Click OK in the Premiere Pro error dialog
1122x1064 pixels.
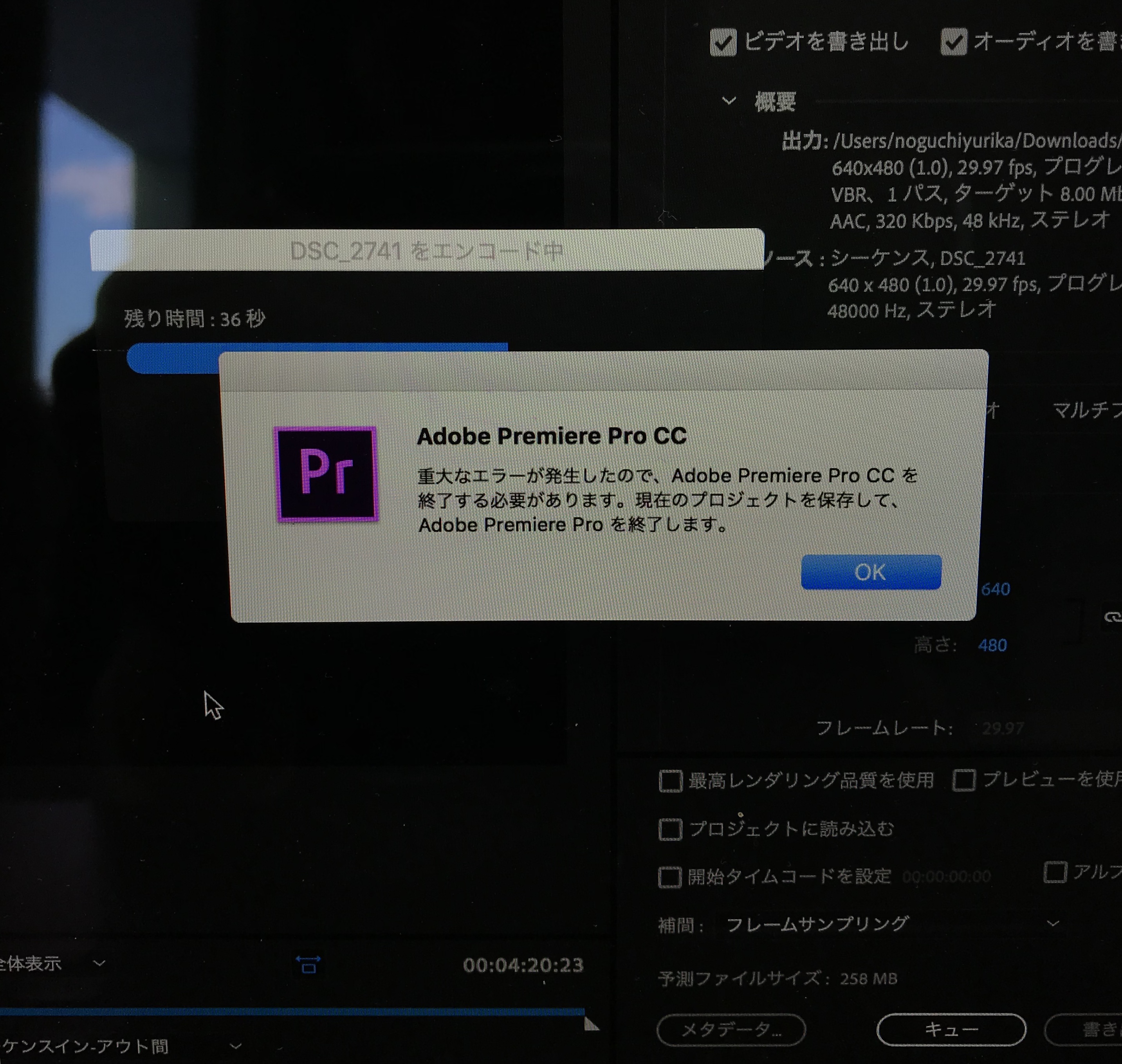click(x=871, y=572)
